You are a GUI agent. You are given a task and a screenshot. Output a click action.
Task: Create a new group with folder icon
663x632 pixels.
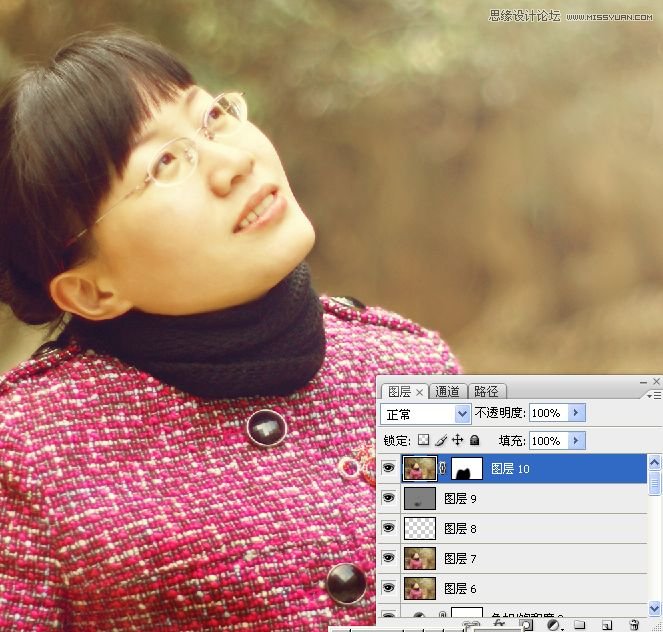click(x=579, y=624)
